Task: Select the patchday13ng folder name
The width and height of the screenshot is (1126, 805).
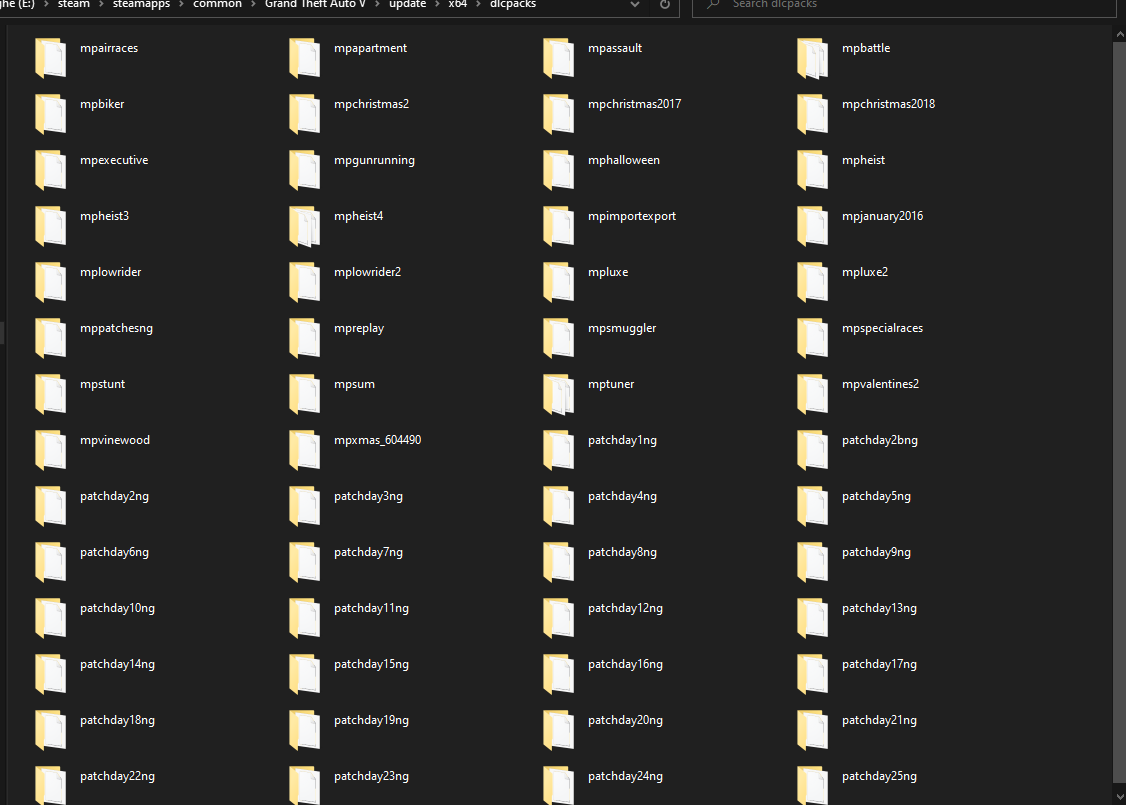Action: [879, 608]
